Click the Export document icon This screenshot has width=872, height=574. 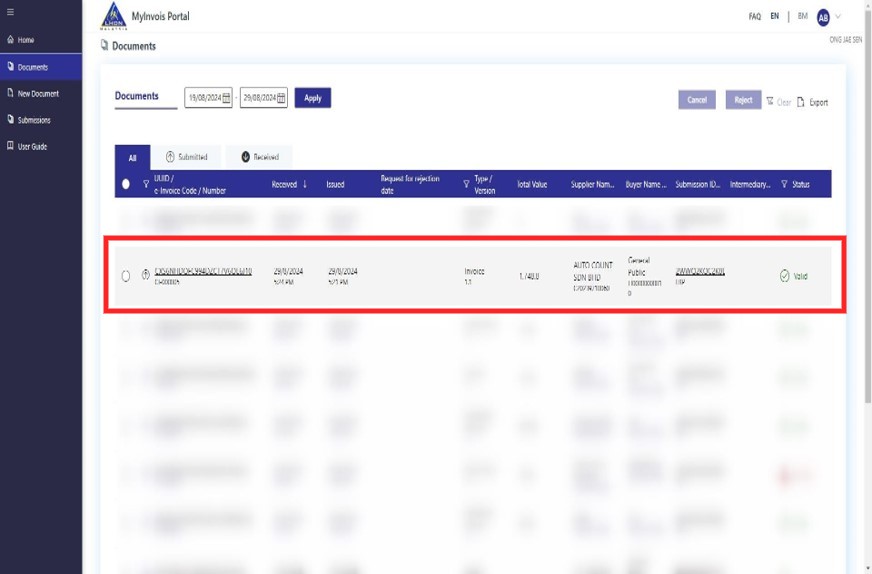pos(801,102)
